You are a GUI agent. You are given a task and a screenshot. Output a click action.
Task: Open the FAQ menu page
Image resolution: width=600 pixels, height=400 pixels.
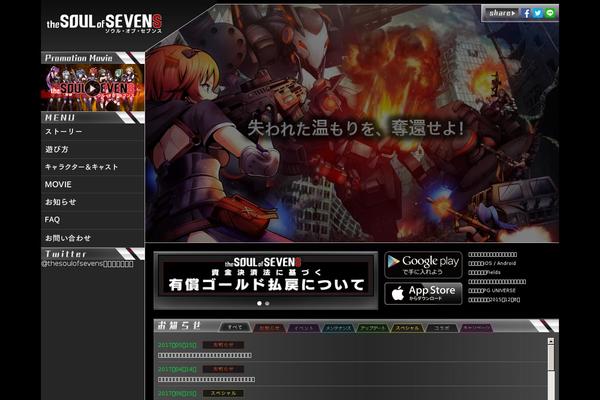[x=93, y=220]
